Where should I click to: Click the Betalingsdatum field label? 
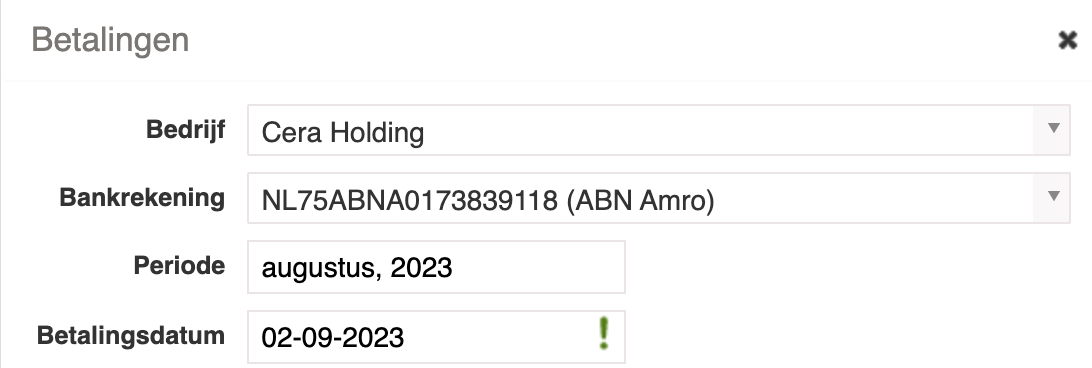(x=131, y=336)
